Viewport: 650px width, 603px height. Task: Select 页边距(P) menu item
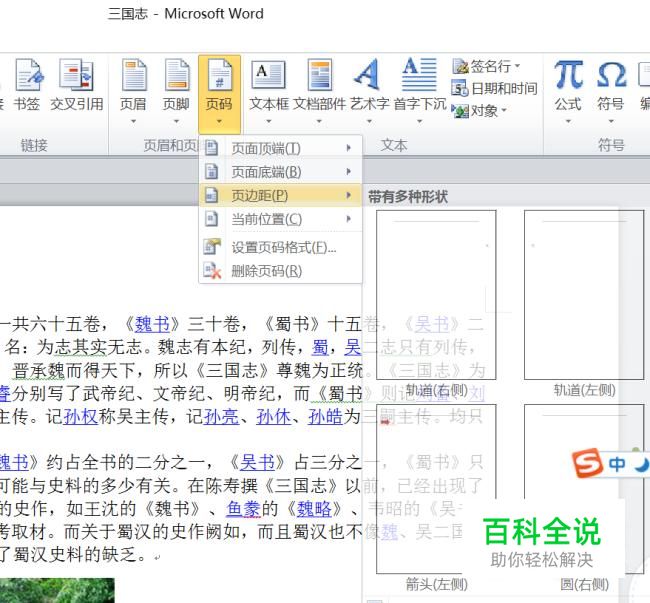(x=280, y=195)
